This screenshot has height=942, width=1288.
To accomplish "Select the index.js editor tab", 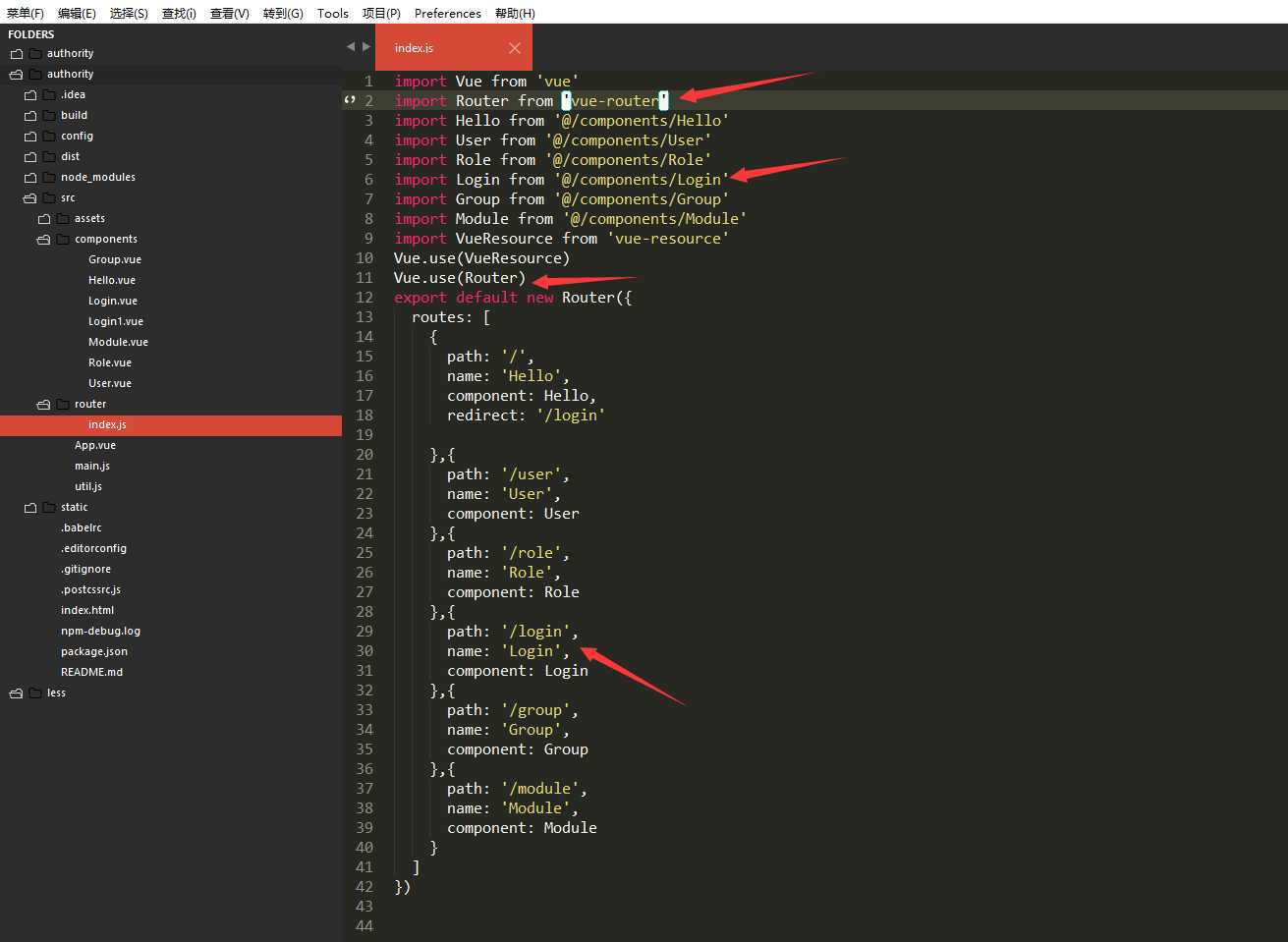I will (x=454, y=47).
